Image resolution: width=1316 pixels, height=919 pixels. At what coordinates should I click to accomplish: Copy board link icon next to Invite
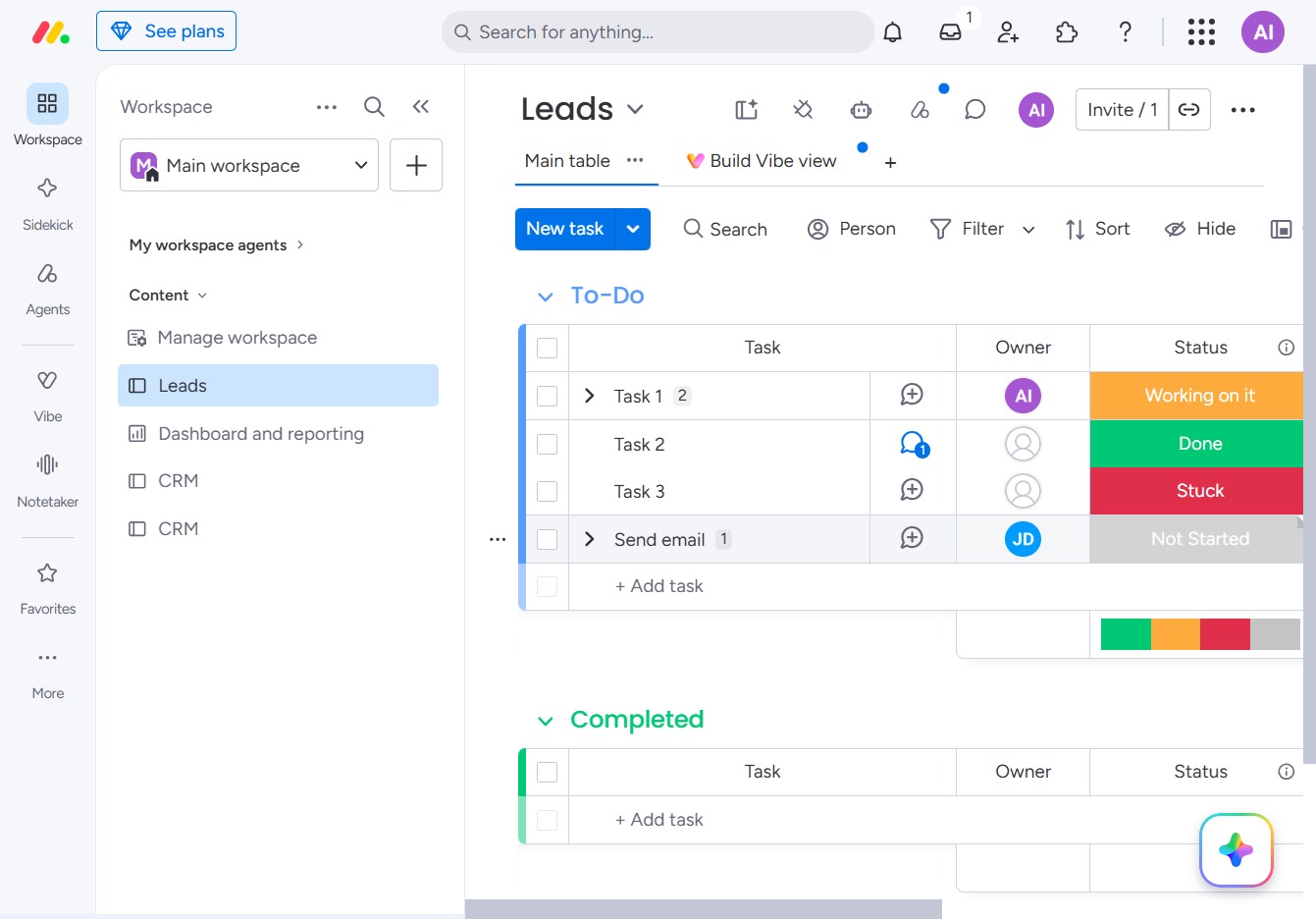click(1188, 110)
